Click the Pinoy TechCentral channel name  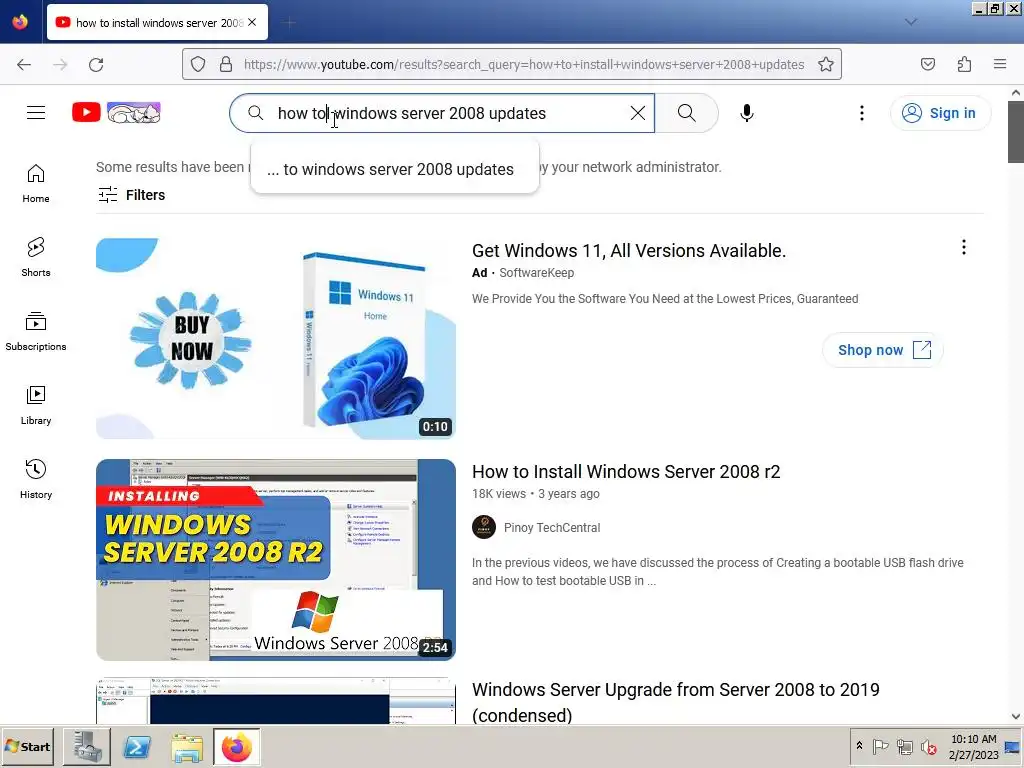point(552,528)
